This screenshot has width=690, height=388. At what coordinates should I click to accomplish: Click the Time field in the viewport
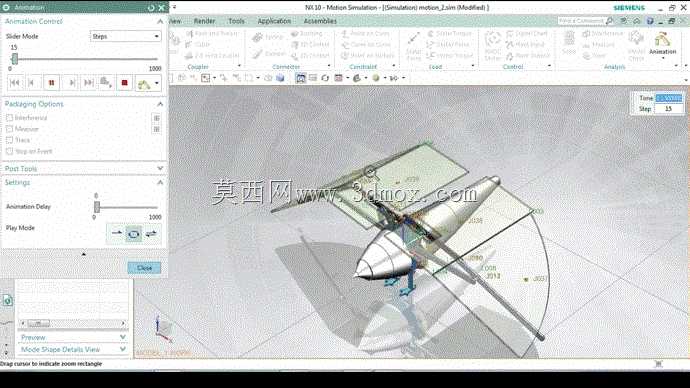(669, 98)
